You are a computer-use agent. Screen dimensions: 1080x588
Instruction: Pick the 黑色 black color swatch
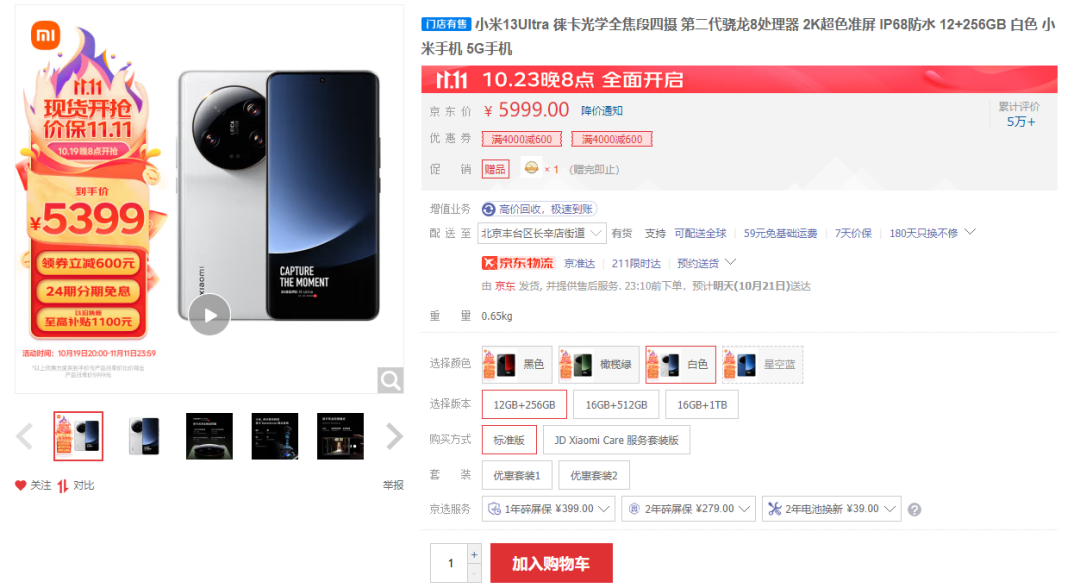click(517, 364)
